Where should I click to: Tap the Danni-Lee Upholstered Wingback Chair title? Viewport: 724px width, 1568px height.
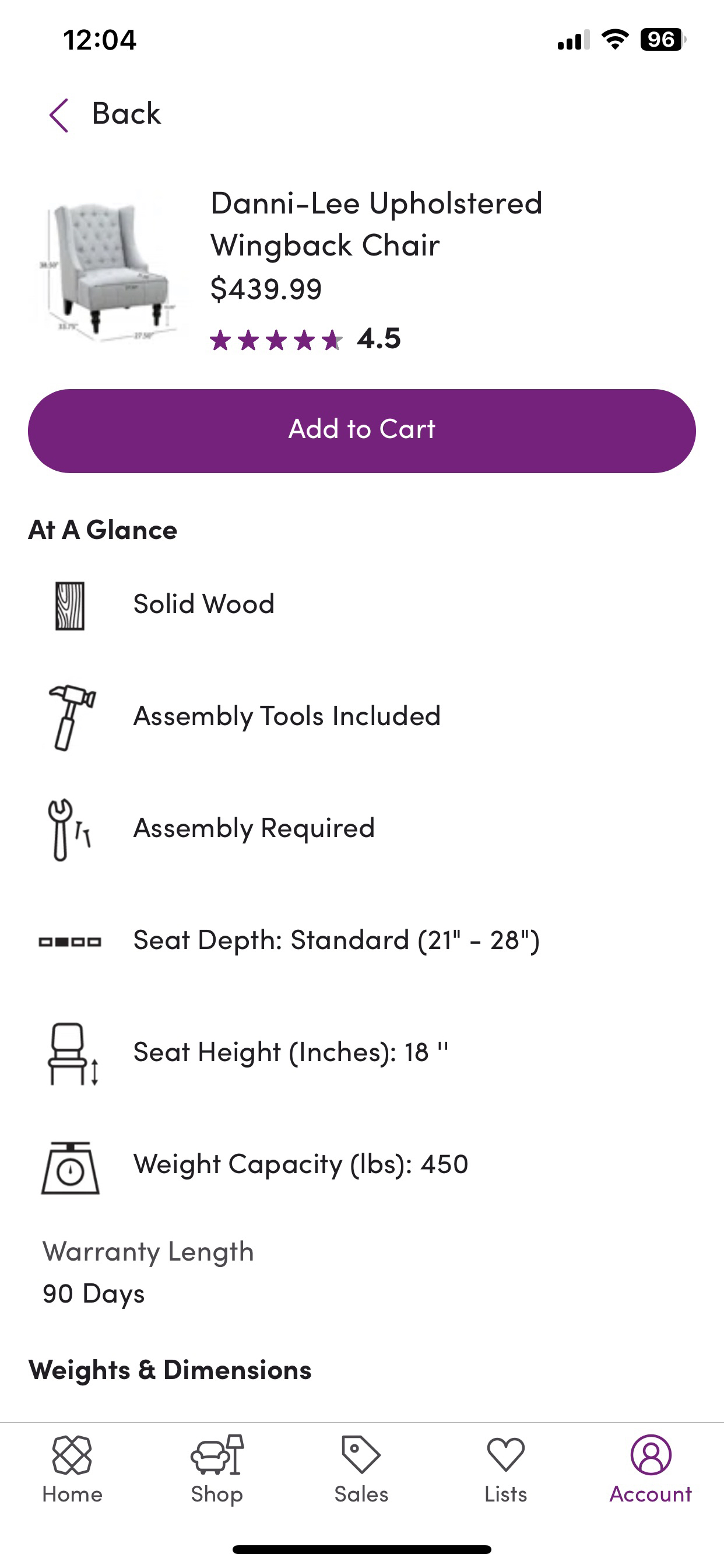pos(376,224)
